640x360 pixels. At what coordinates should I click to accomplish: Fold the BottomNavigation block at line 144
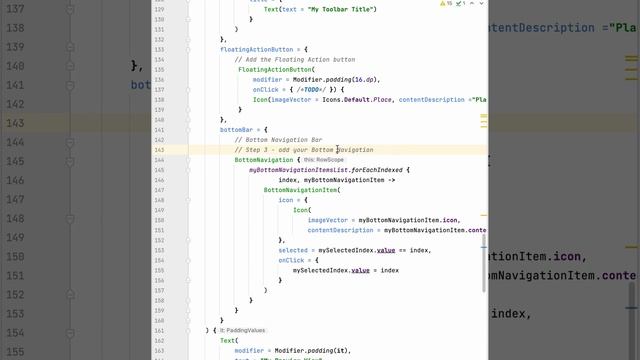click(x=188, y=160)
